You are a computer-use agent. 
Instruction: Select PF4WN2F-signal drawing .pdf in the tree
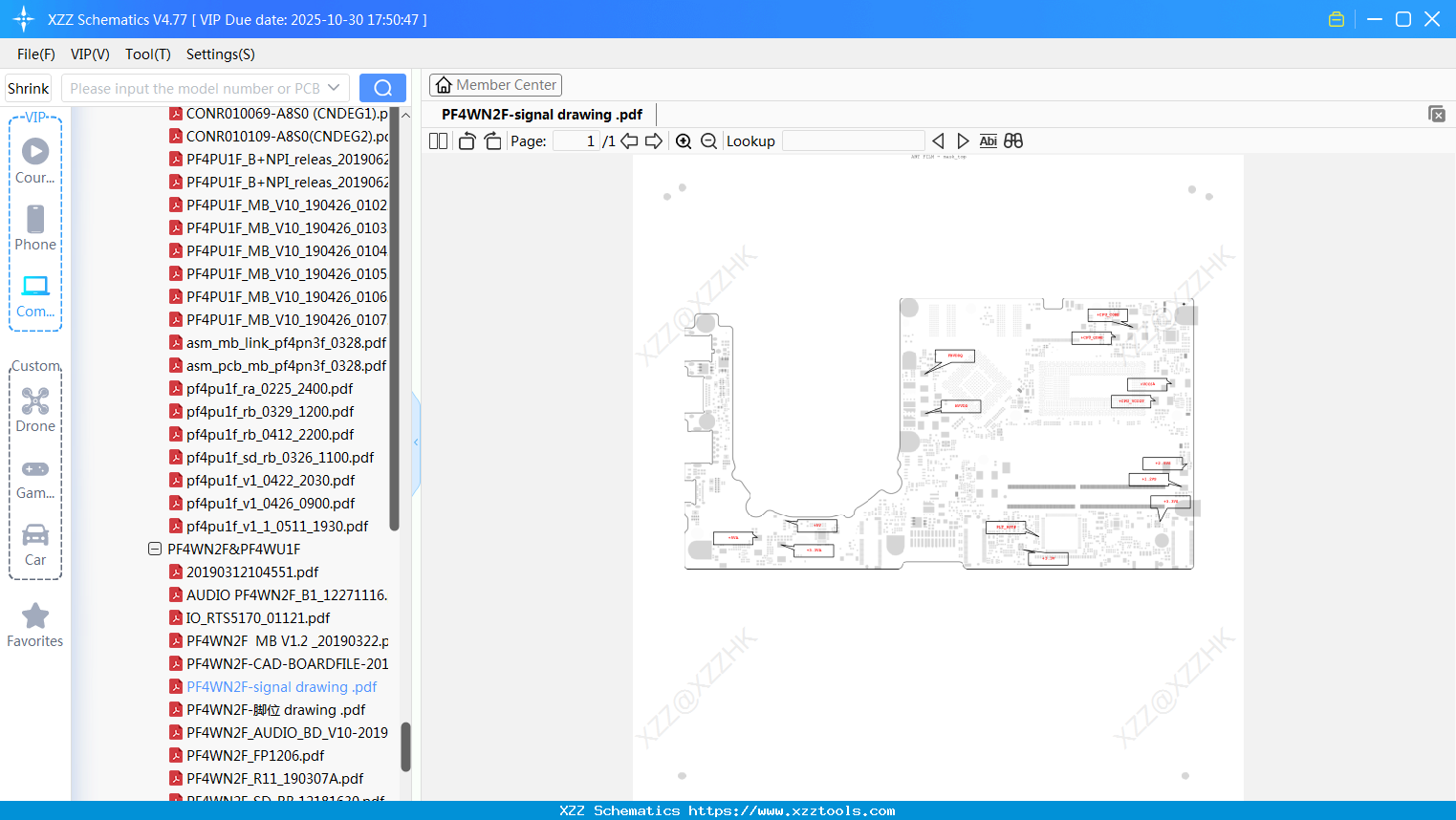[x=272, y=687]
